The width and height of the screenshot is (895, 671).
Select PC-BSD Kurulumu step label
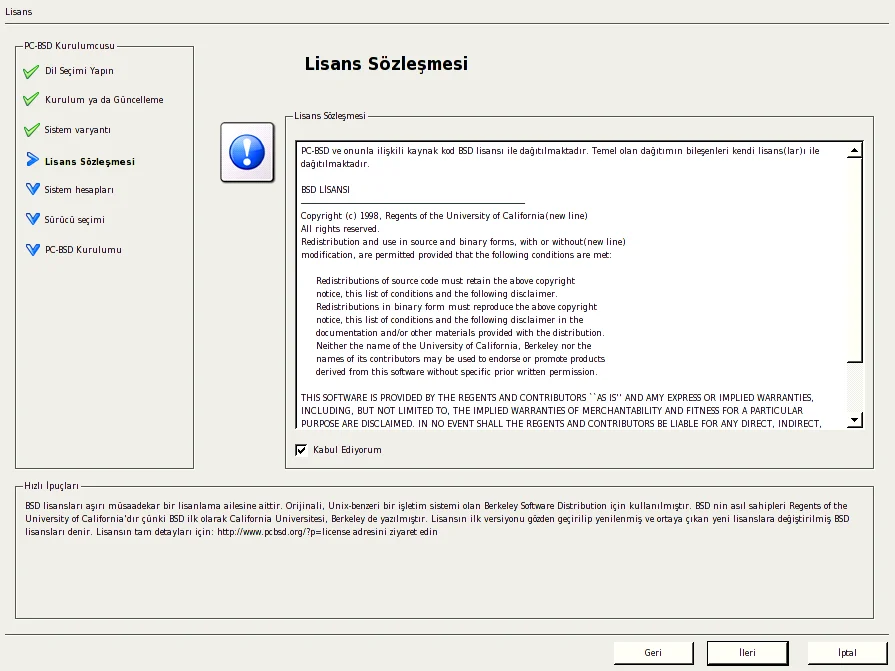83,249
